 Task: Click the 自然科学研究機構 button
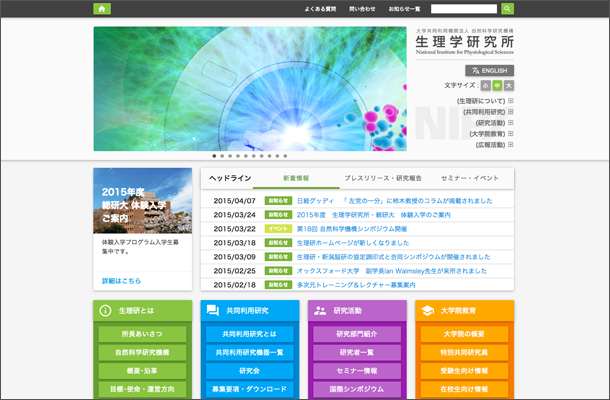point(142,353)
